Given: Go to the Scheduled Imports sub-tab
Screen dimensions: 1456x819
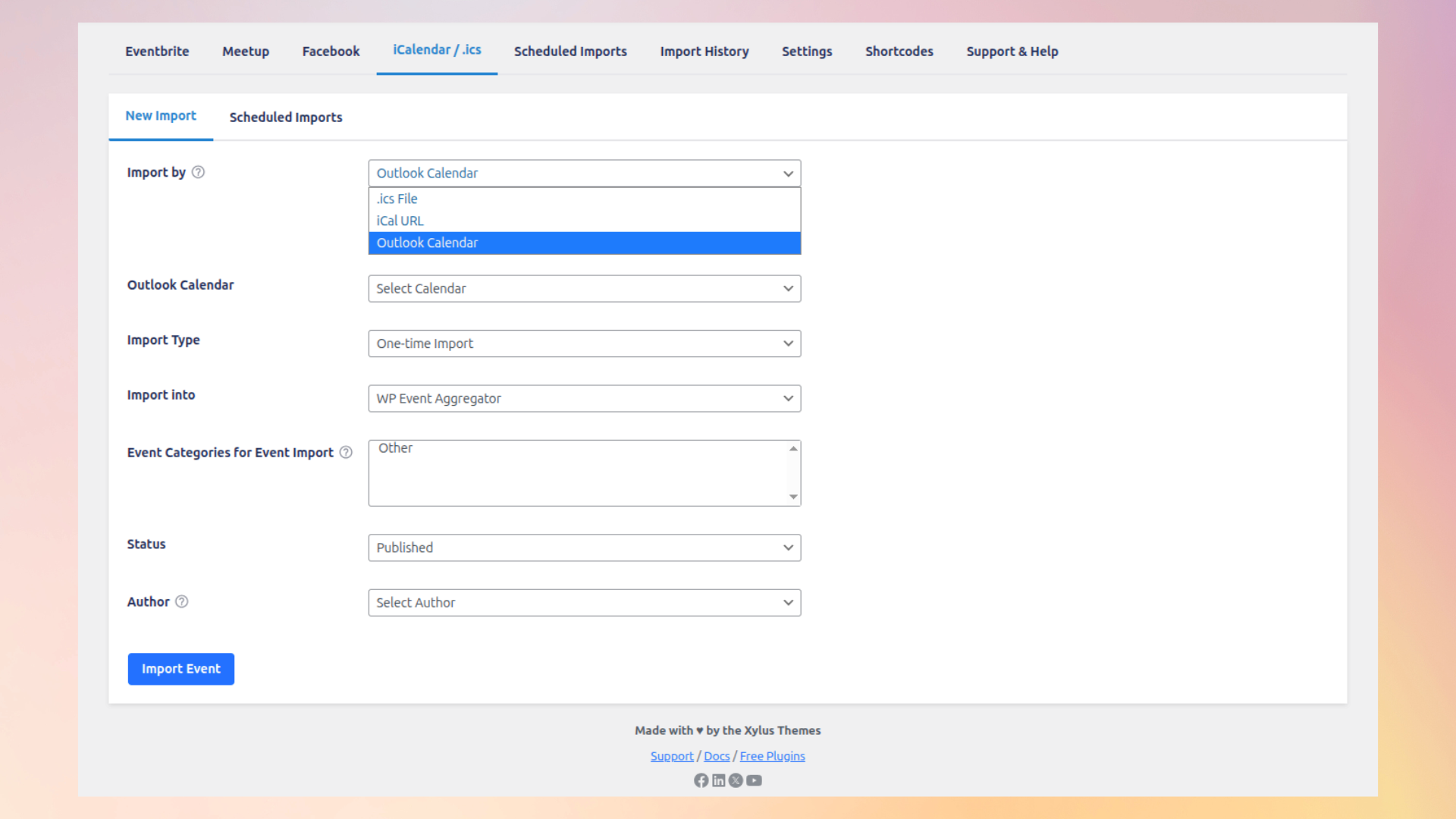Looking at the screenshot, I should [286, 118].
